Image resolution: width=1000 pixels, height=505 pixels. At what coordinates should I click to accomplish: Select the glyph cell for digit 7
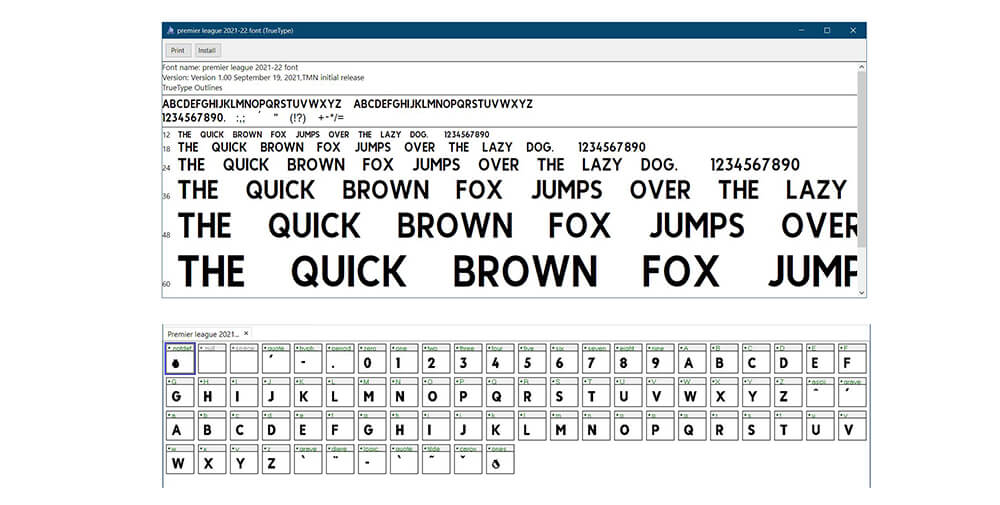click(x=596, y=359)
